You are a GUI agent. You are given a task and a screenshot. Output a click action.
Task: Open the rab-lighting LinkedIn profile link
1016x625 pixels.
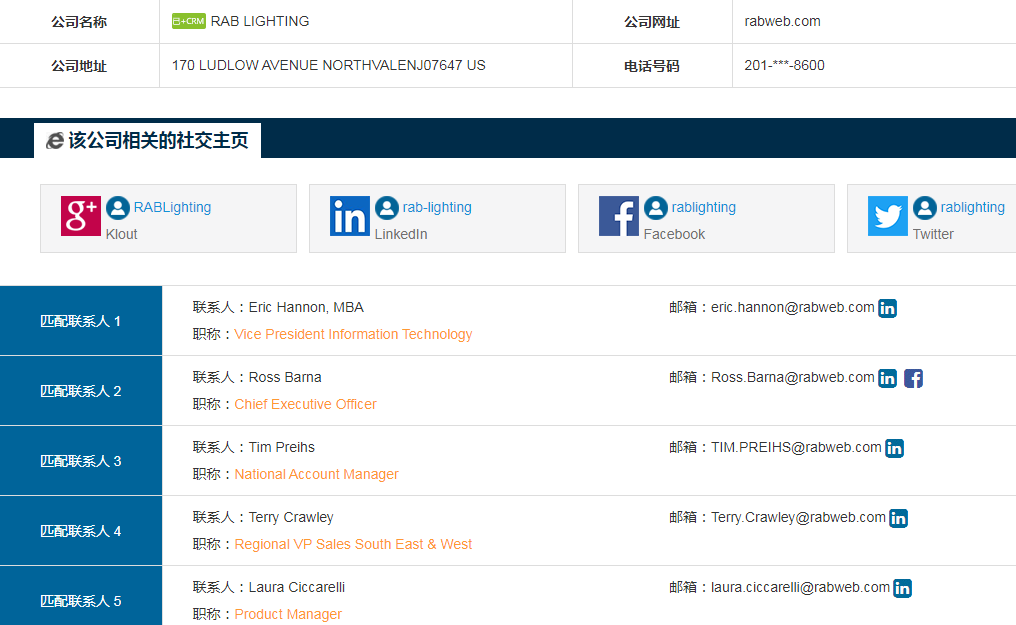click(x=437, y=207)
